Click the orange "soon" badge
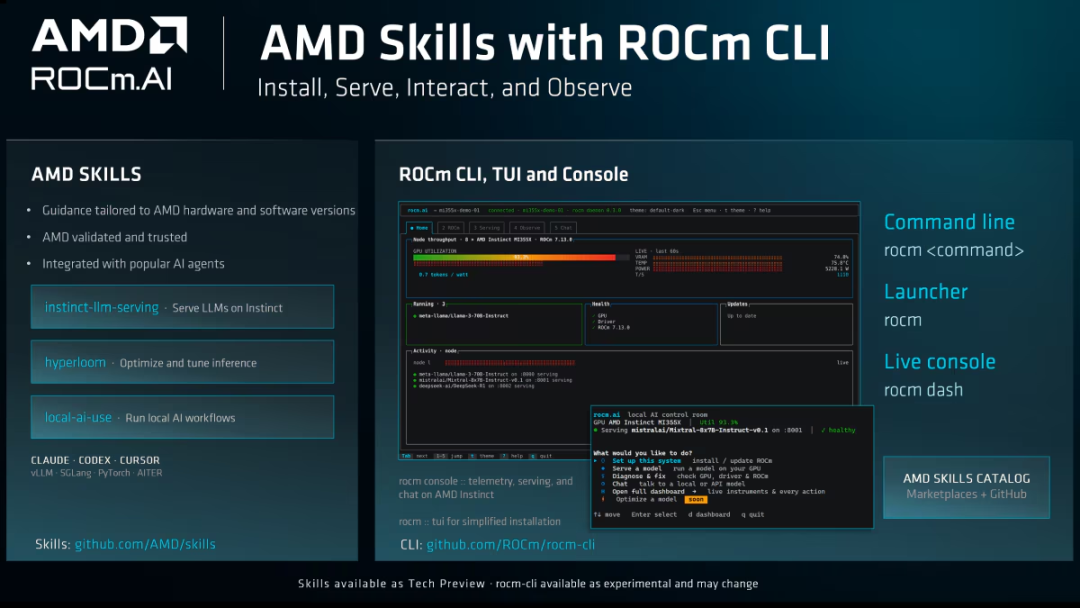The height and width of the screenshot is (608, 1080). 696,499
